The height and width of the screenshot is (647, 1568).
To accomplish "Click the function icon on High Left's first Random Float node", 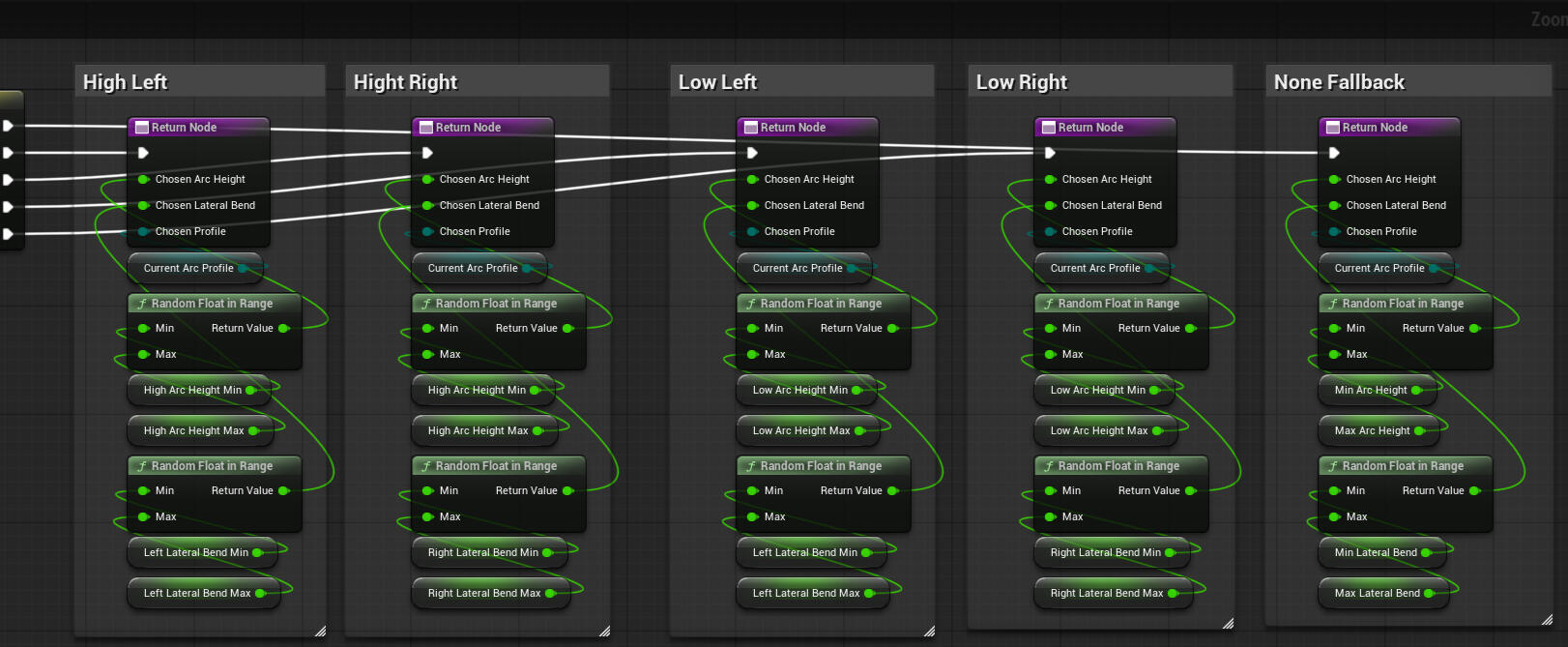I will point(142,304).
